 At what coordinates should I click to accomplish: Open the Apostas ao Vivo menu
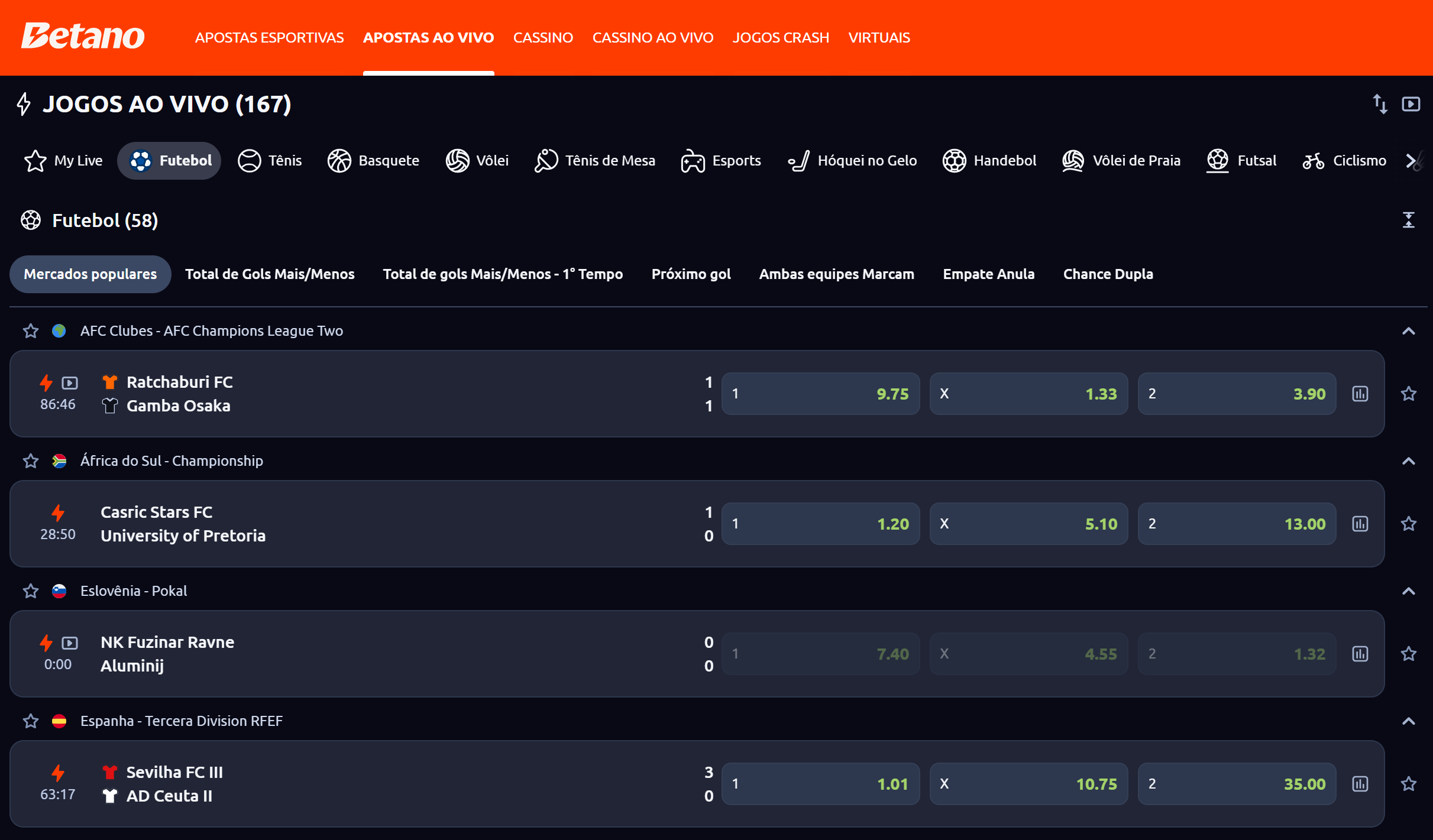click(428, 38)
